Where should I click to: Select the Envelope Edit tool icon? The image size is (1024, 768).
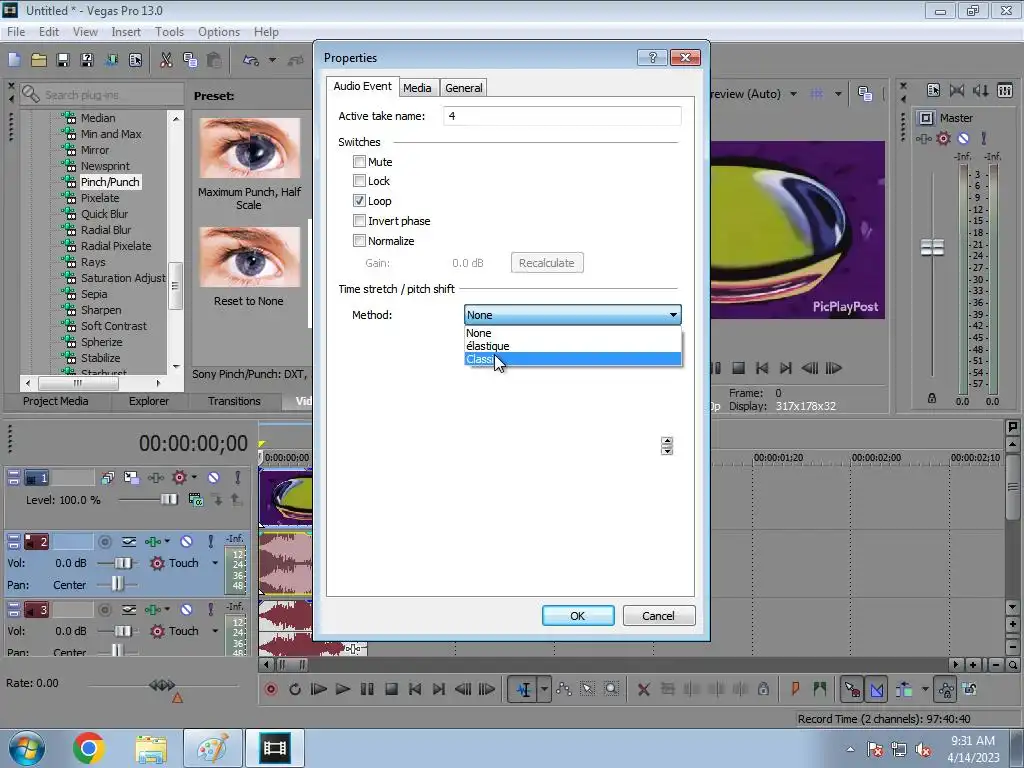[x=564, y=689]
